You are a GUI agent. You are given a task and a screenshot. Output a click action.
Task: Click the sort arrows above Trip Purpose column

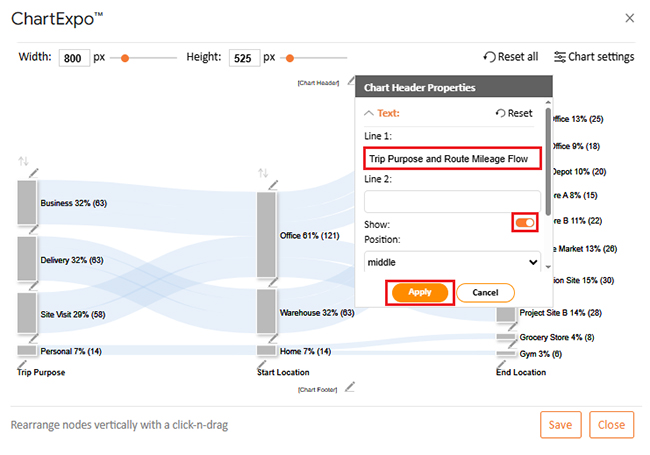23,161
